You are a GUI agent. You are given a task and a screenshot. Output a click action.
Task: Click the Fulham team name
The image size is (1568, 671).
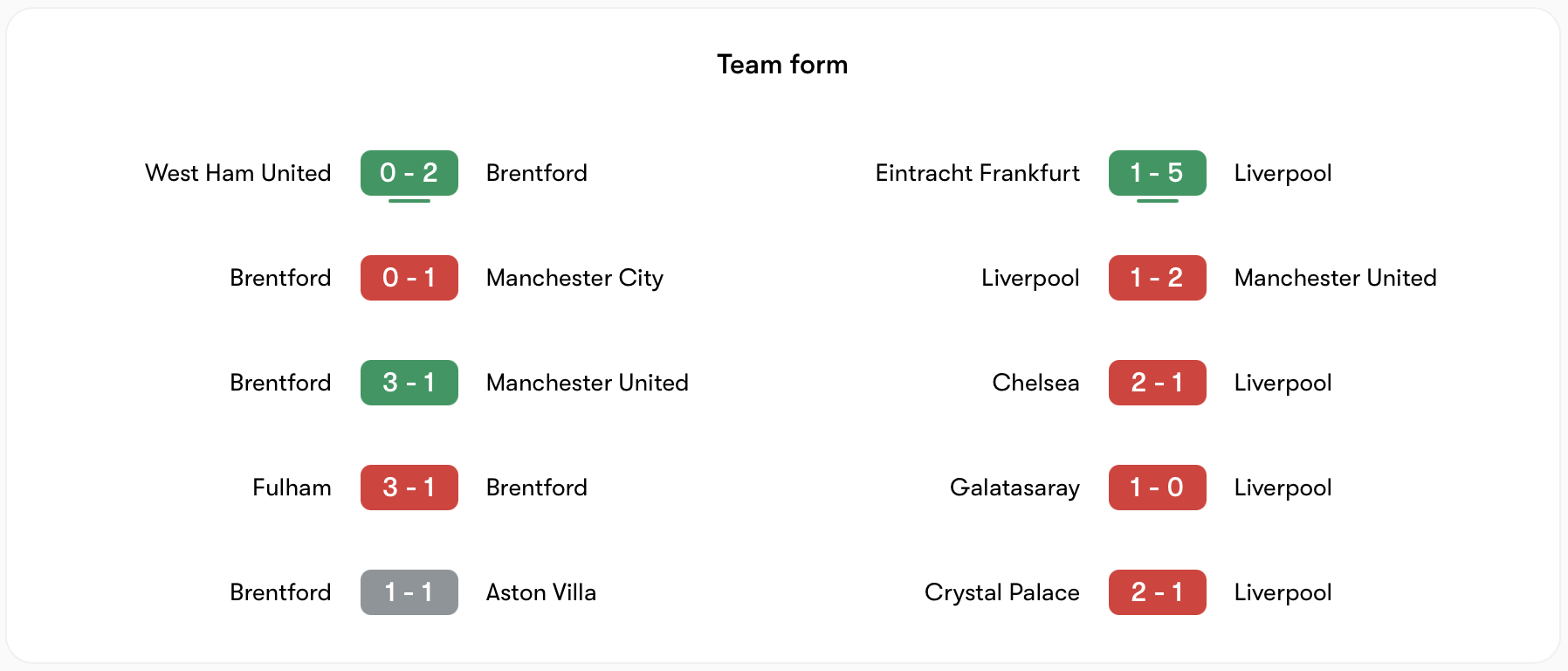pos(292,488)
